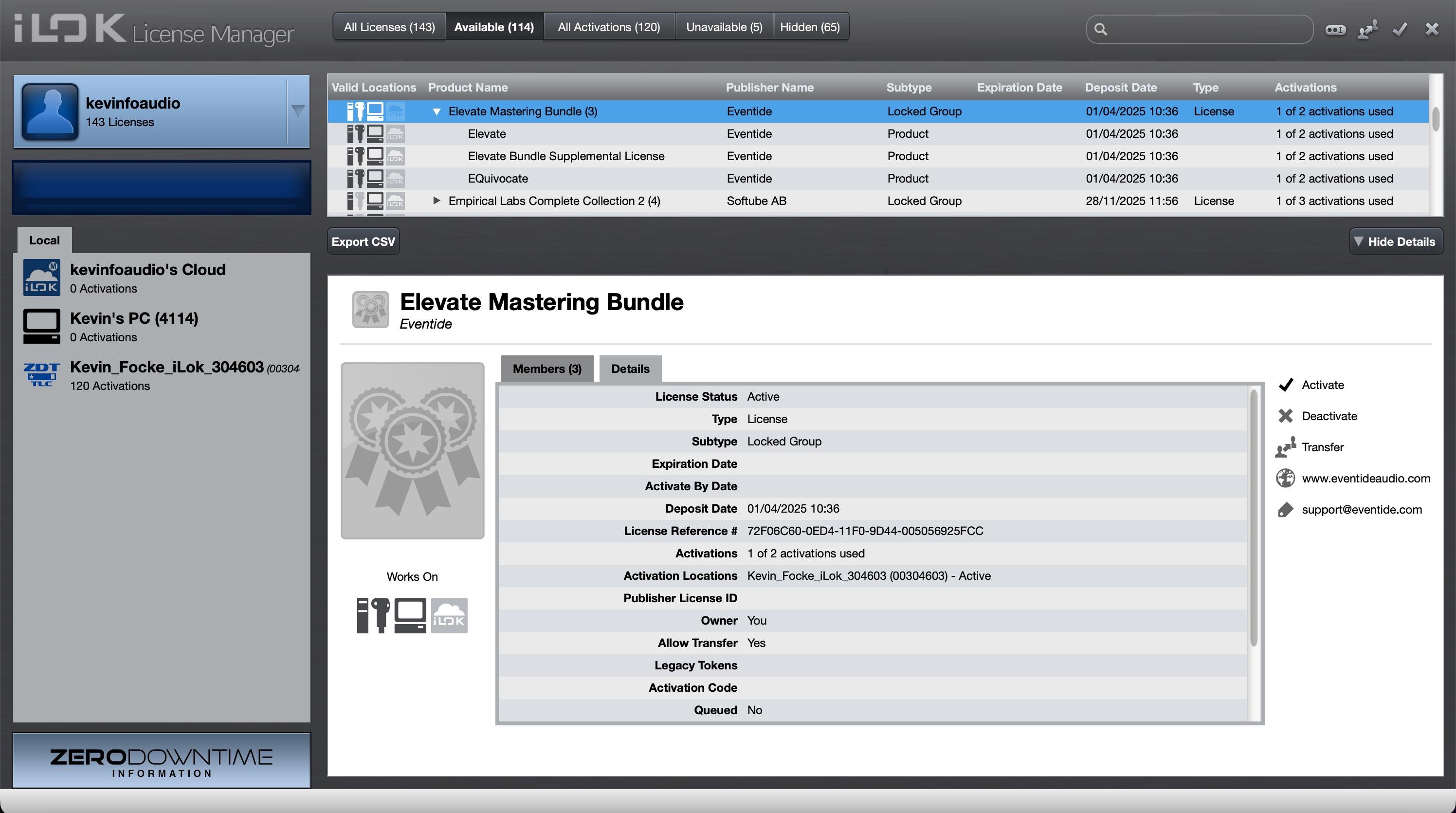
Task: Expand the Empirical Labs Complete Collection 2 group
Action: point(437,201)
